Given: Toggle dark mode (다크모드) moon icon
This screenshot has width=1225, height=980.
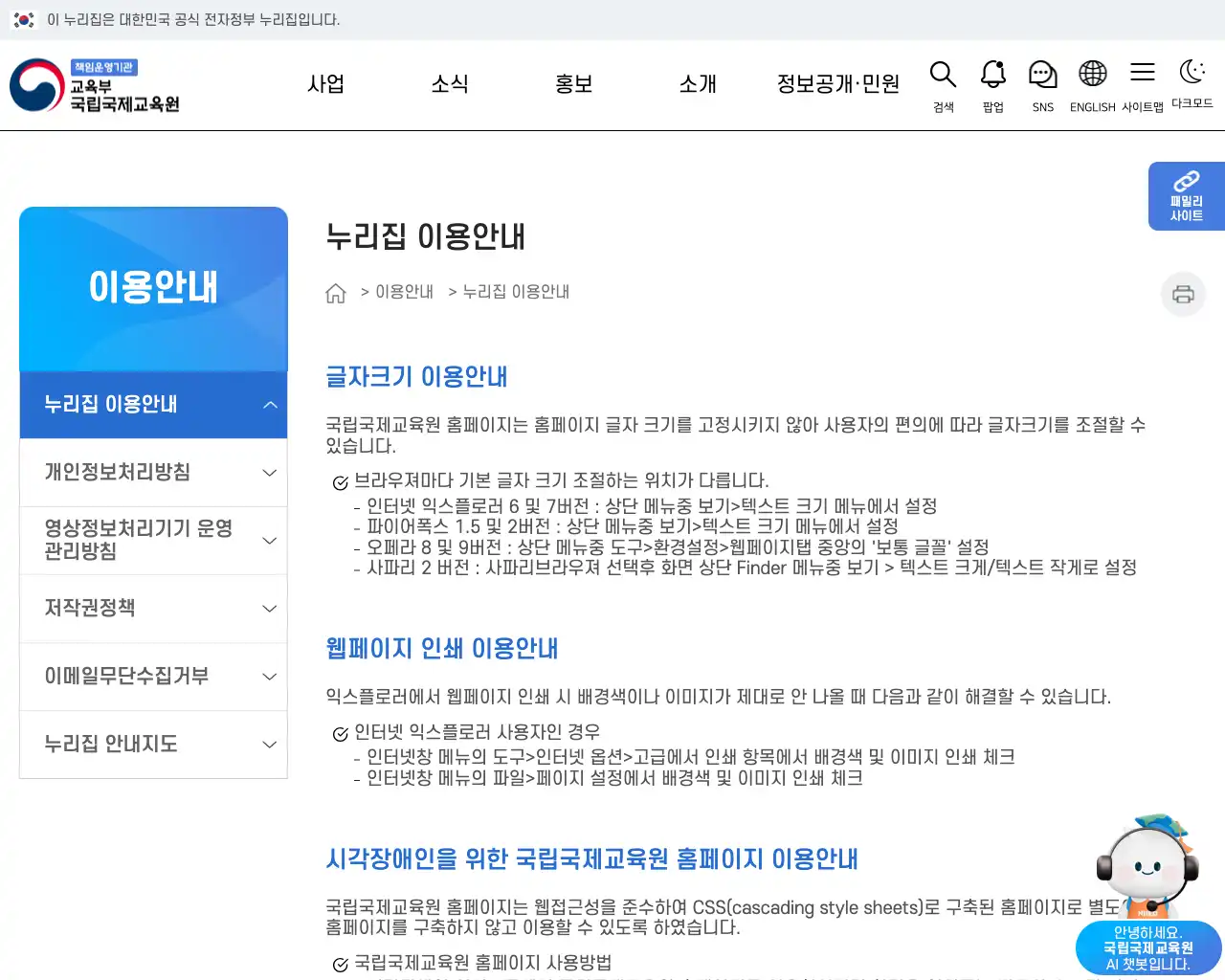Looking at the screenshot, I should click(x=1192, y=72).
